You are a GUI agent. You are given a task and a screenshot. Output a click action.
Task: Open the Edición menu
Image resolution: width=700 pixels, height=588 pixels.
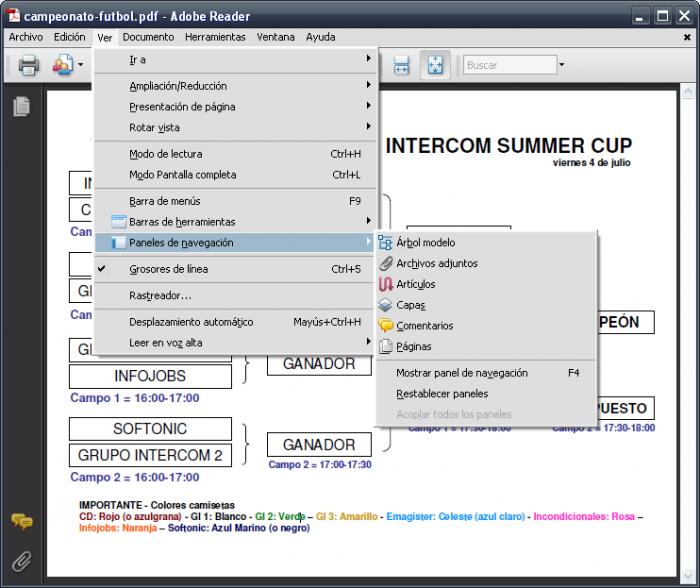pos(69,37)
